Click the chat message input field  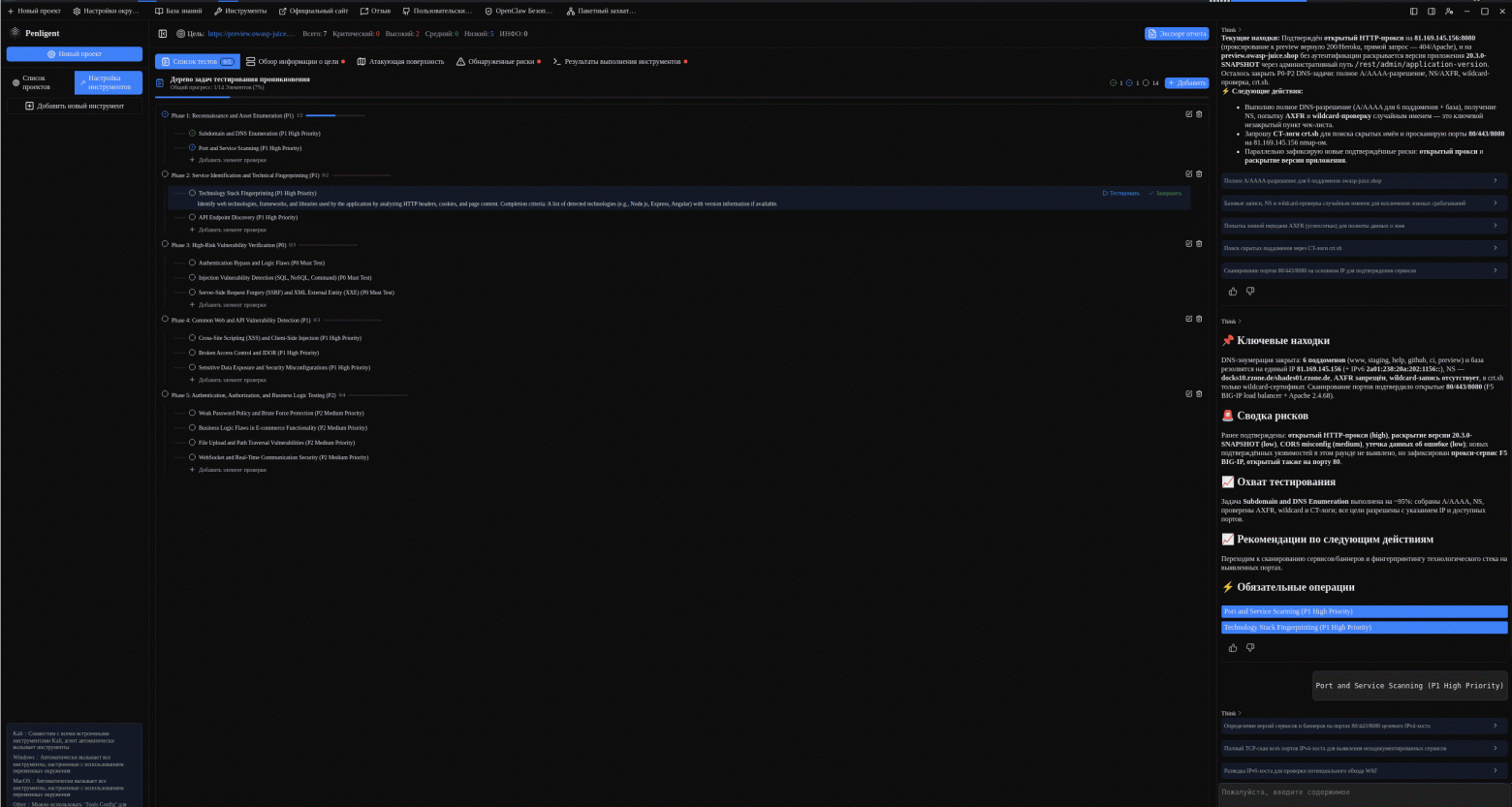point(1364,792)
